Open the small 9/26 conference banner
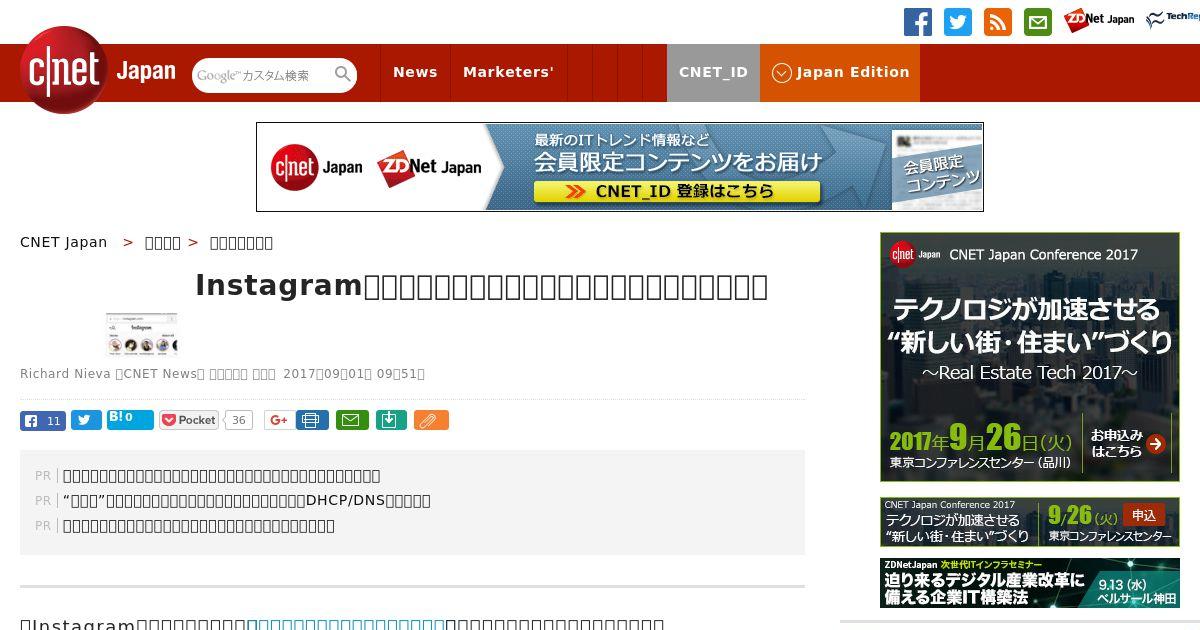 coord(1030,522)
